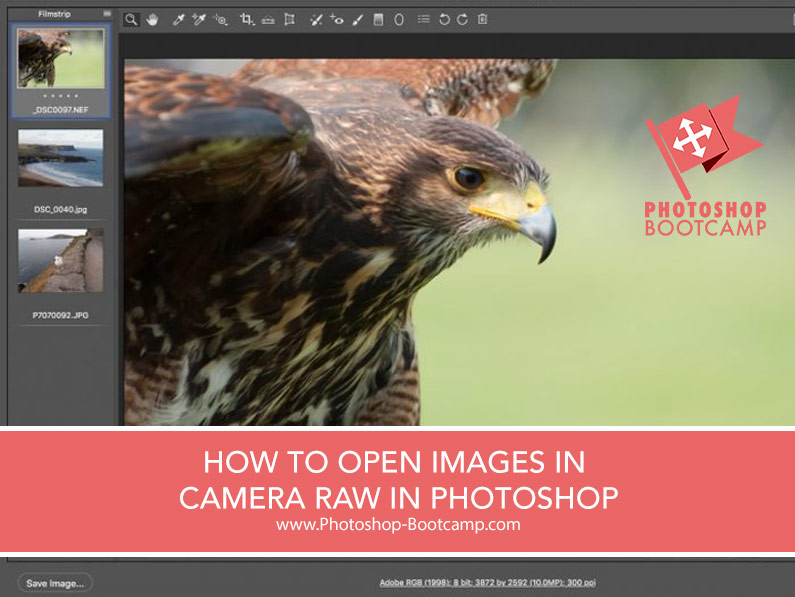Select the Spot Removal tool
Viewport: 795px width, 597px height.
click(316, 20)
